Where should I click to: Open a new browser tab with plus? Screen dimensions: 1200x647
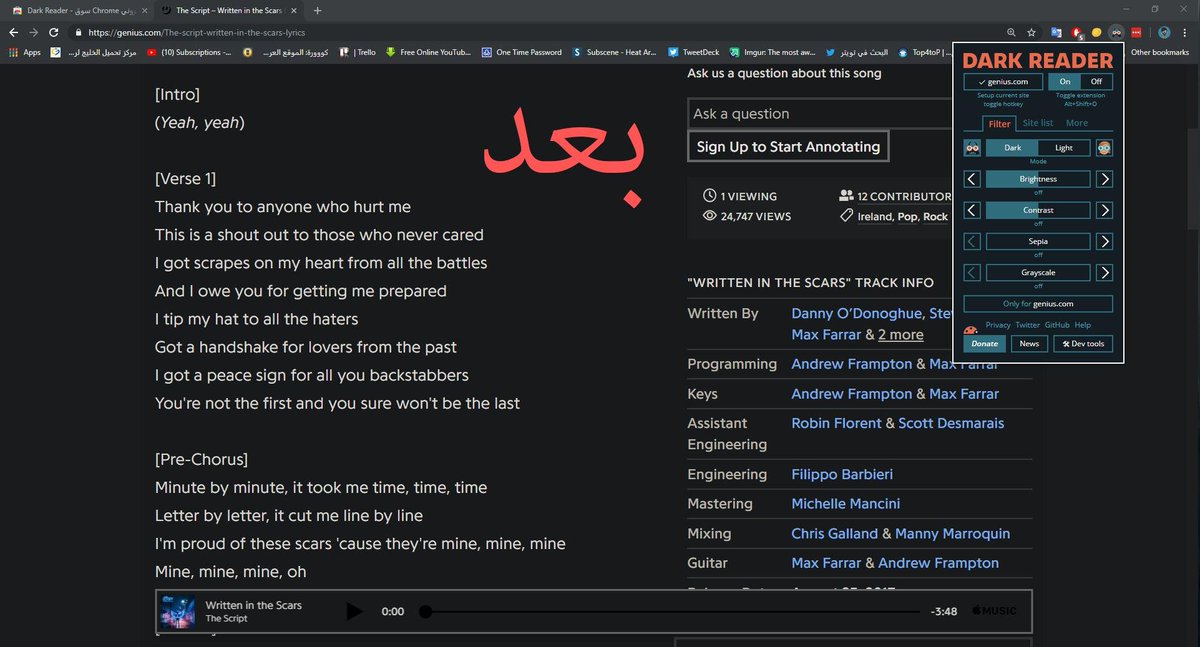click(317, 10)
